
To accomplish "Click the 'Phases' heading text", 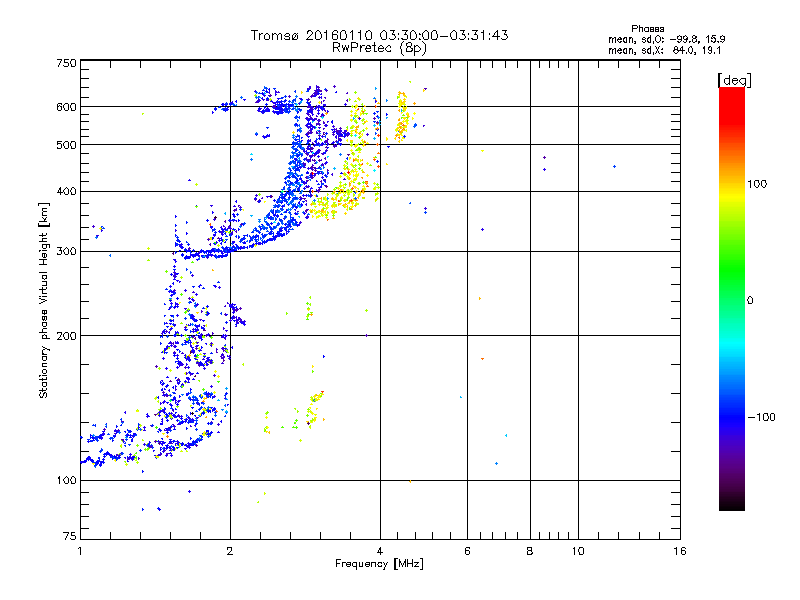I will coord(647,29).
